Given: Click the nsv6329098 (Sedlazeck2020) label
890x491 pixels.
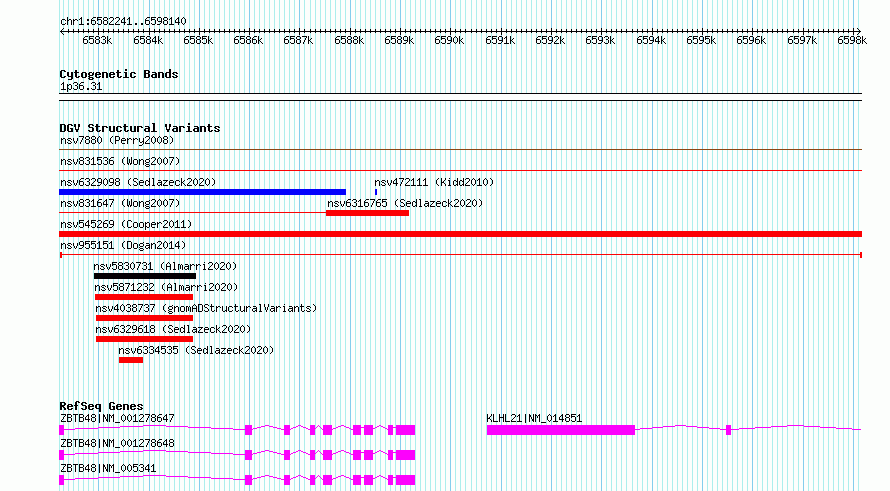Looking at the screenshot, I should tap(138, 182).
